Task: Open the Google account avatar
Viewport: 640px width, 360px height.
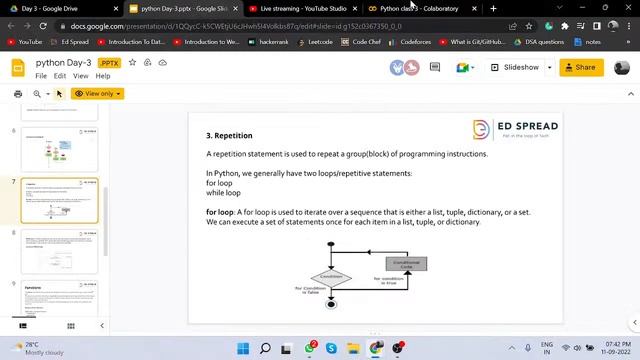Action: [x=622, y=68]
